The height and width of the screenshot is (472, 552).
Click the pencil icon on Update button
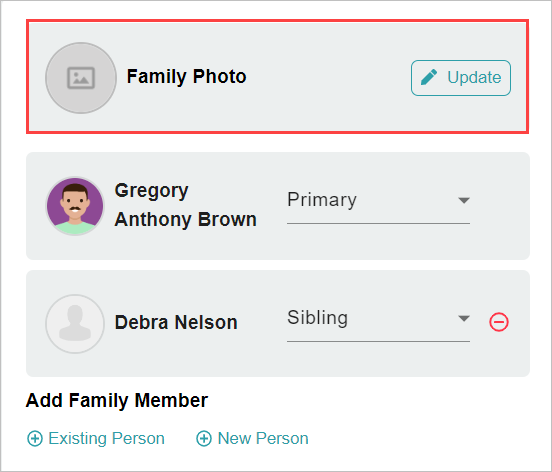point(429,77)
